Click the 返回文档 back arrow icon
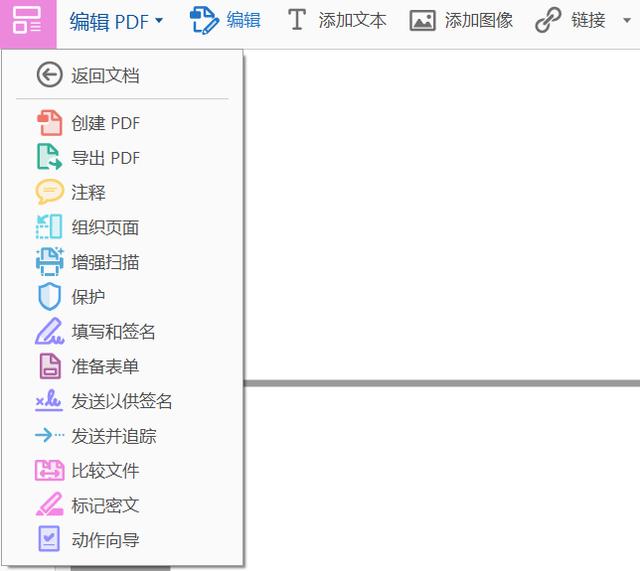The image size is (640, 571). coord(49,75)
